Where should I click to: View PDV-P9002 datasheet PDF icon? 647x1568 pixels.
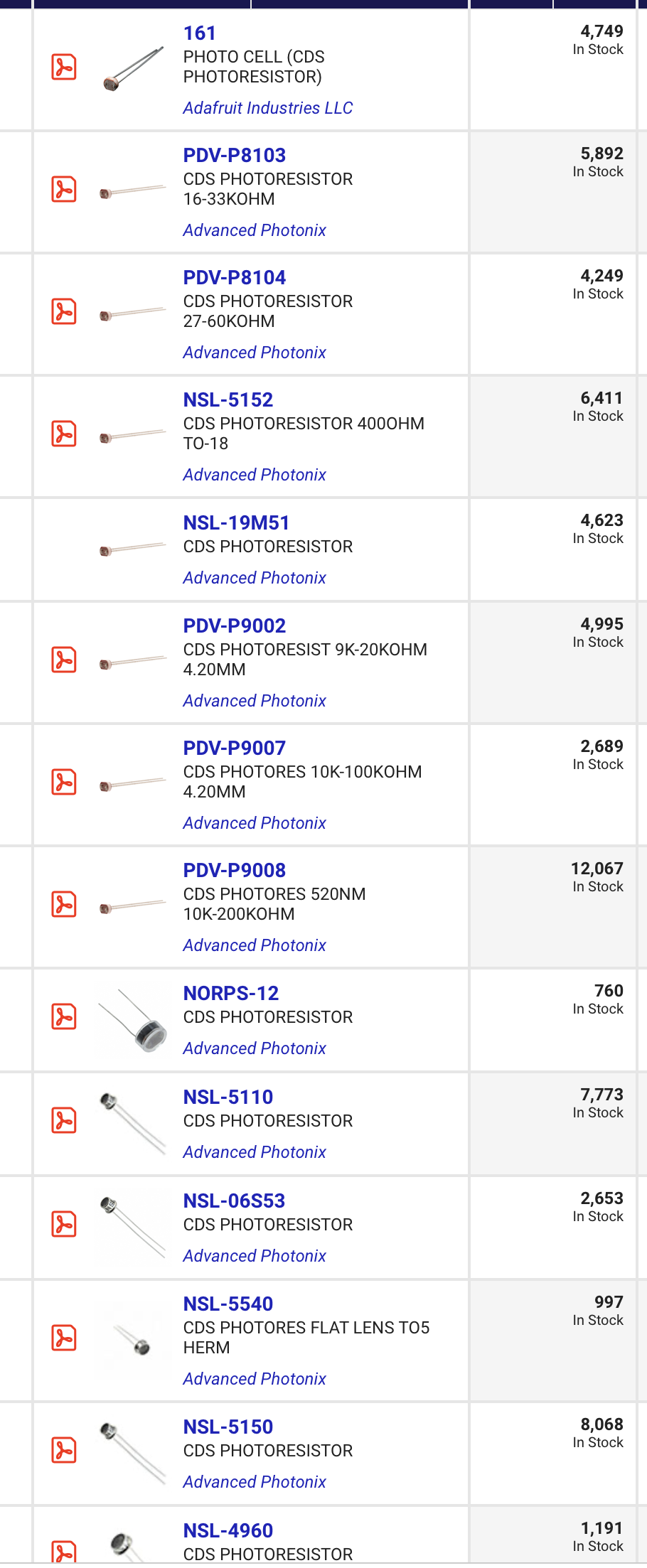[x=64, y=660]
